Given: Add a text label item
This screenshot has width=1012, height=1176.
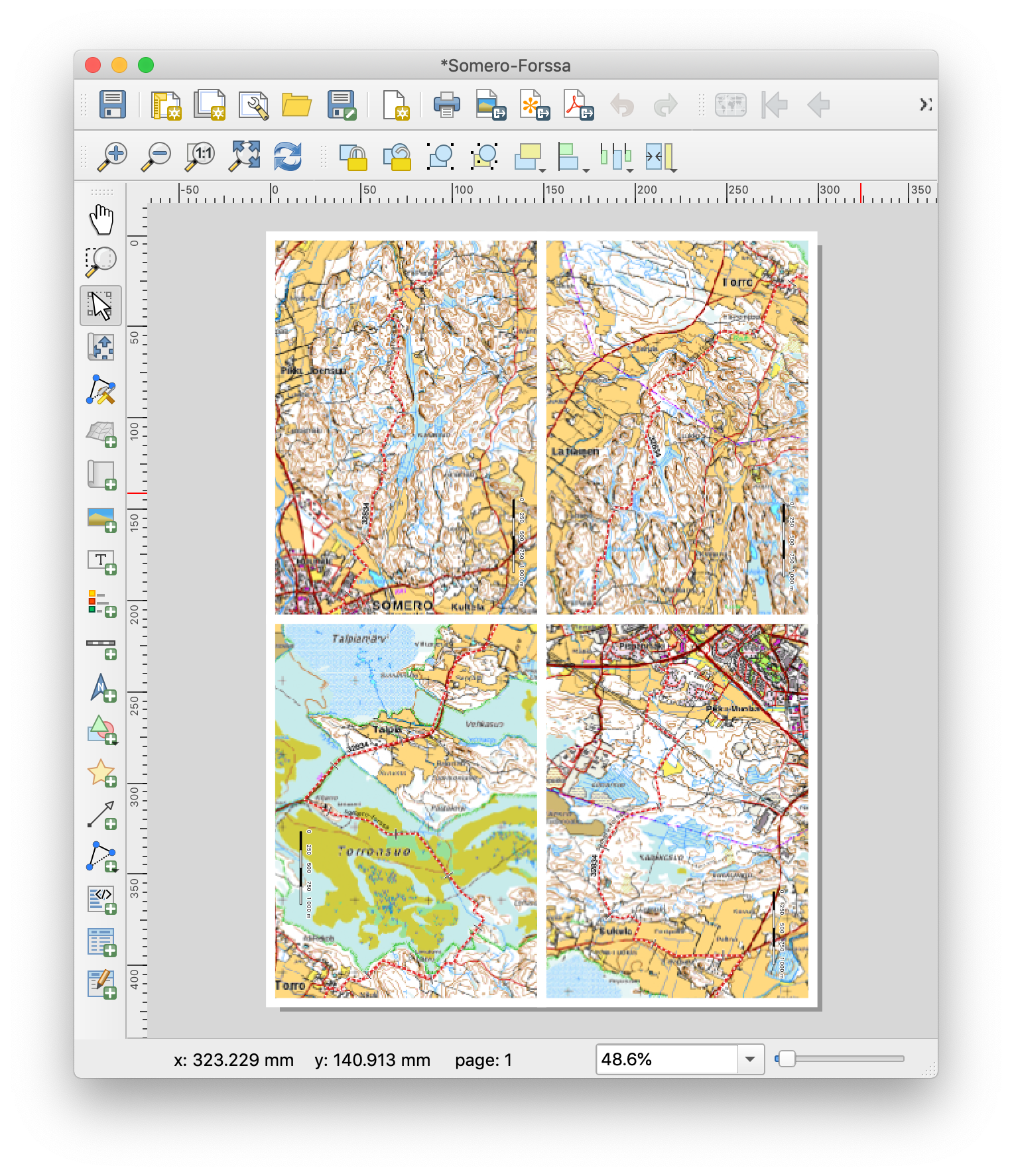Looking at the screenshot, I should tap(101, 561).
